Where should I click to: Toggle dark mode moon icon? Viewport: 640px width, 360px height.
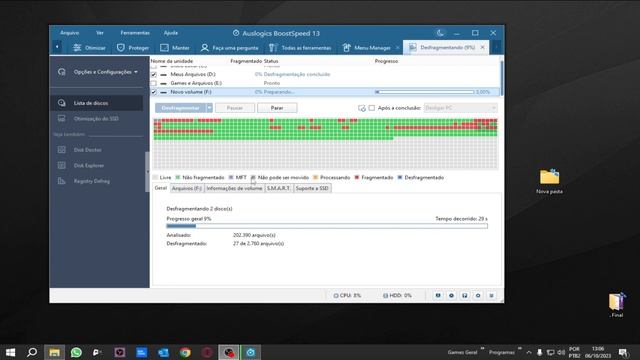440,33
